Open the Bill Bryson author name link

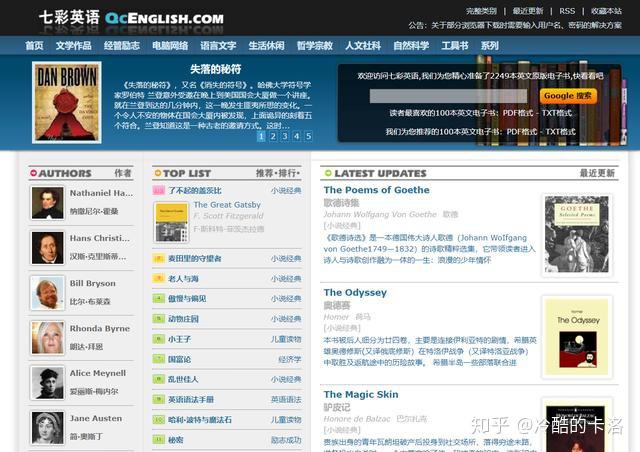(x=93, y=283)
